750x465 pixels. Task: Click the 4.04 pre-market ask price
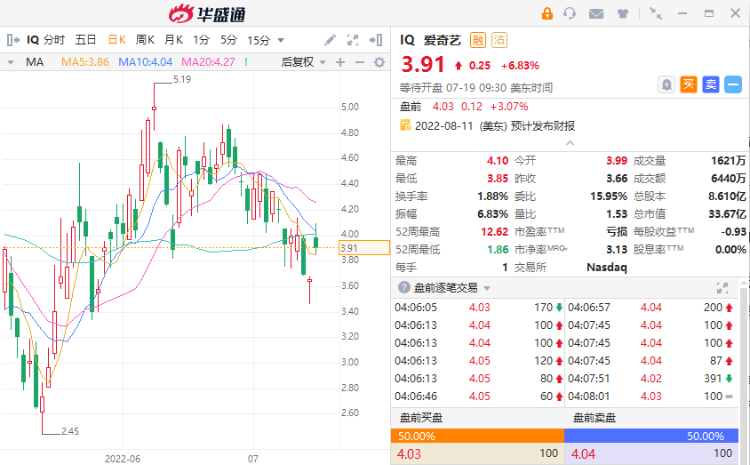pos(583,454)
